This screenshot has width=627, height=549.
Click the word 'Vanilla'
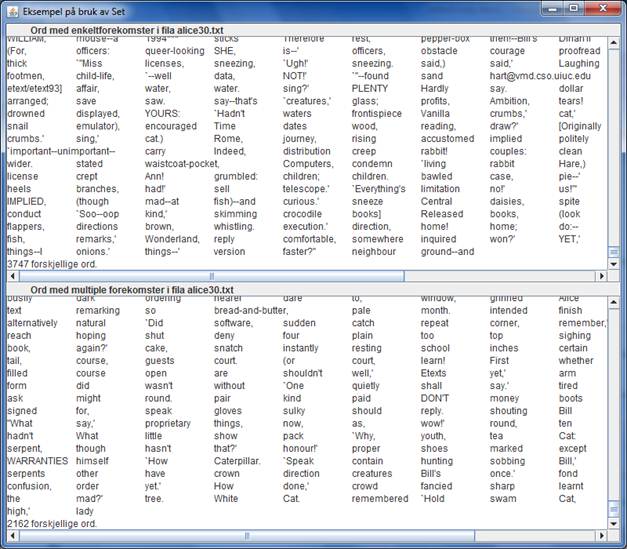click(x=435, y=114)
